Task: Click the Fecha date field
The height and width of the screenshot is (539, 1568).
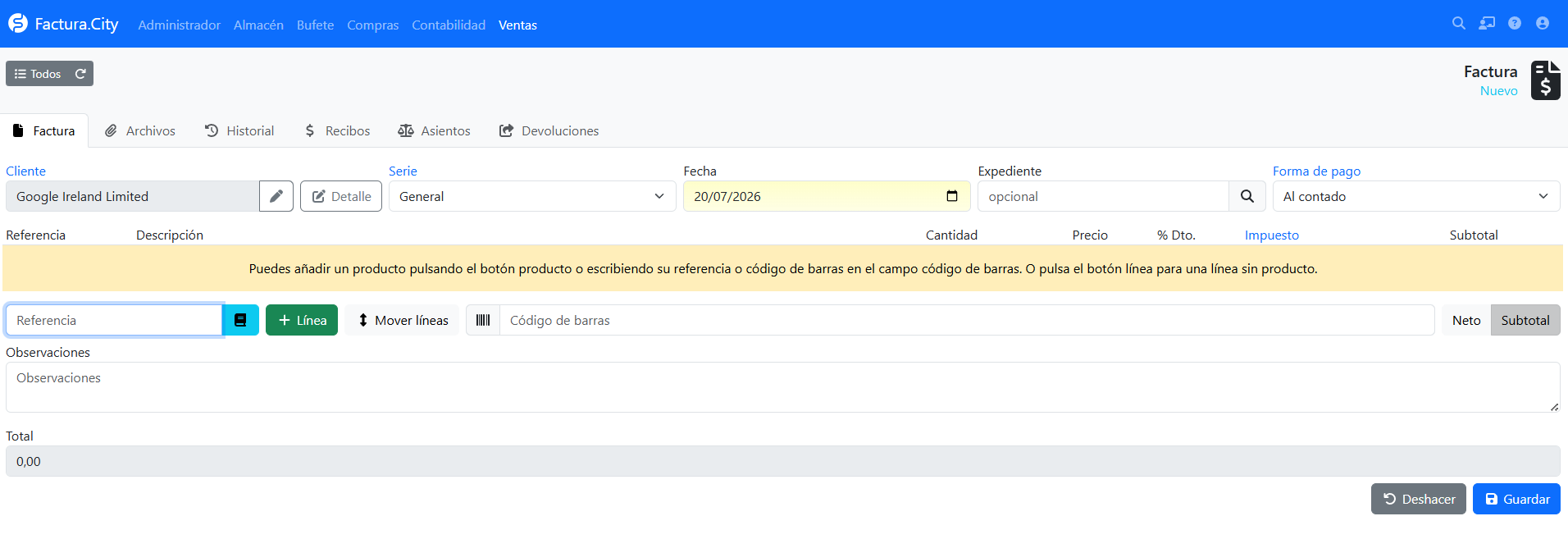Action: point(827,196)
